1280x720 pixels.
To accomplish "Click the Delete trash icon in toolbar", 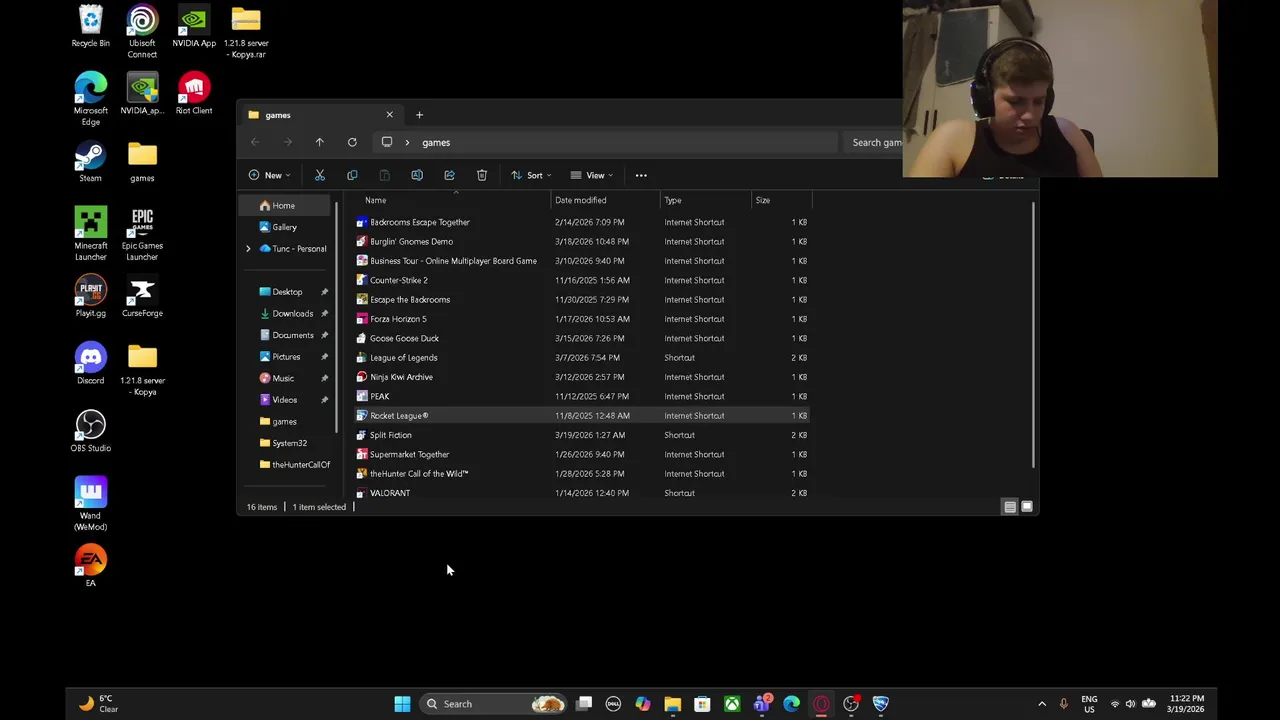I will click(482, 175).
